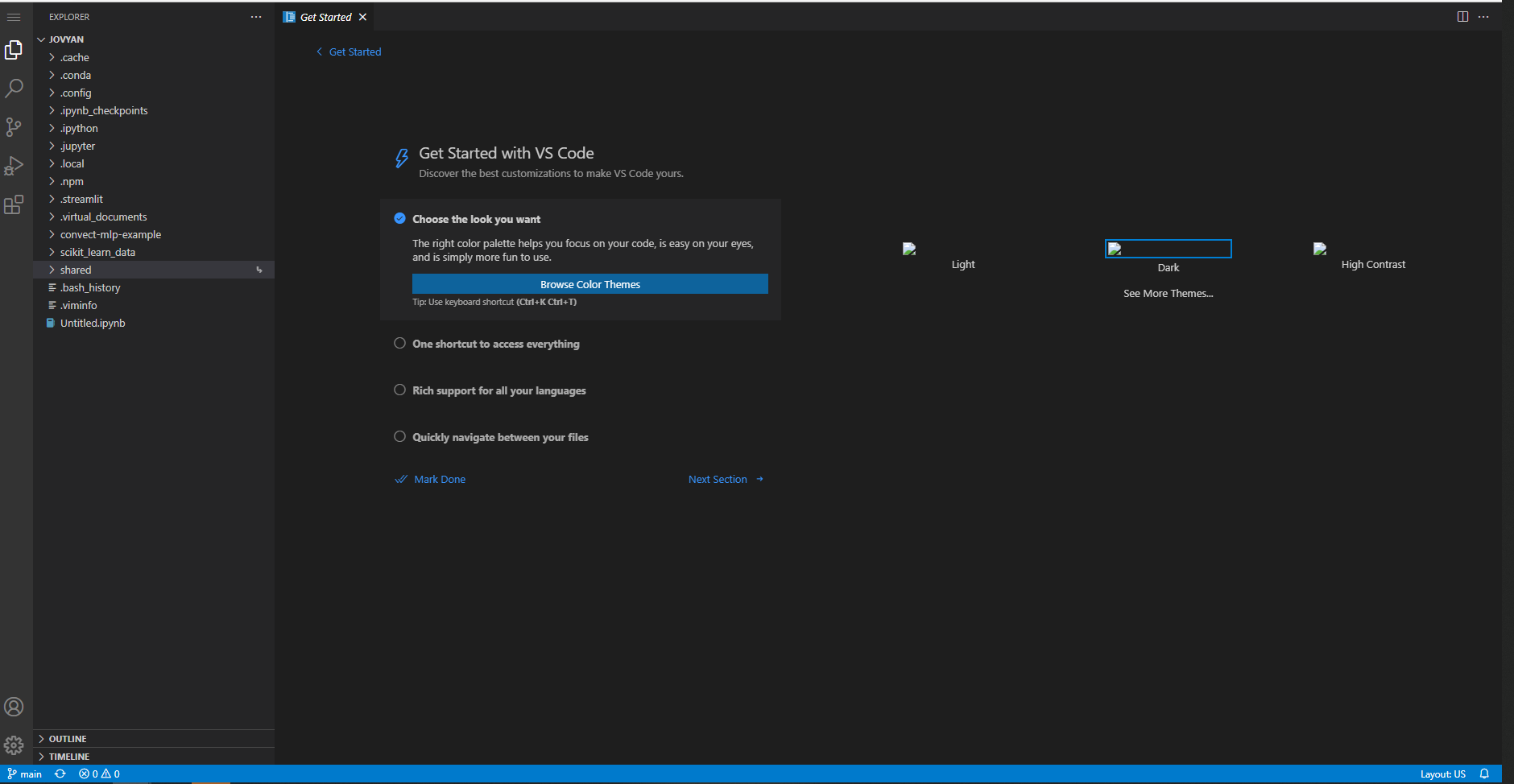Expand the .ipython folder

point(154,128)
